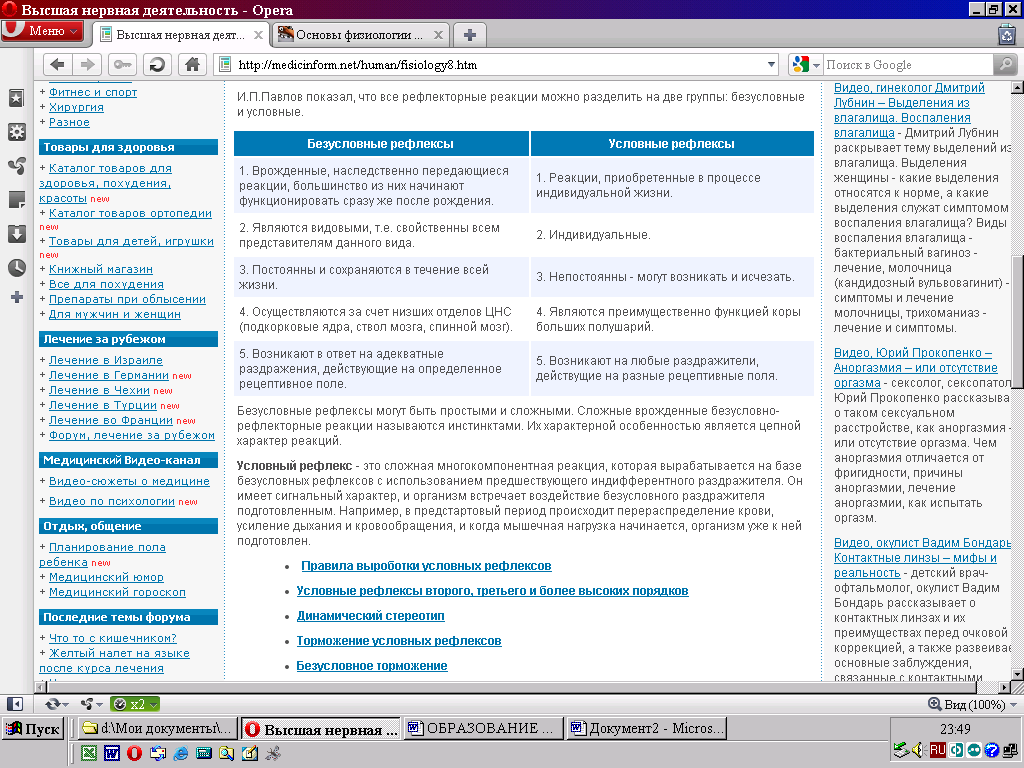Open link Динамический стереотип

point(370,616)
